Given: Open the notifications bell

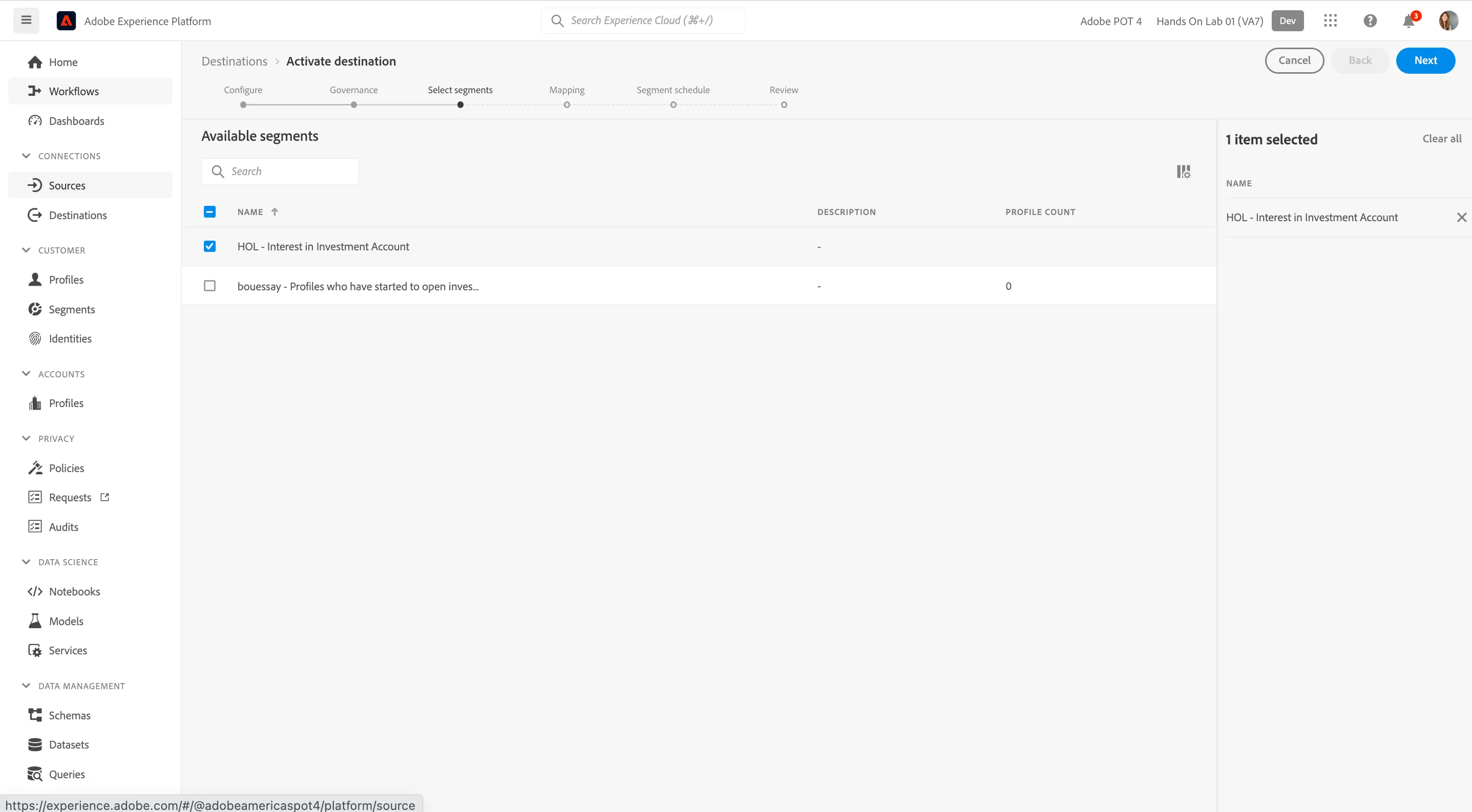Looking at the screenshot, I should [x=1408, y=20].
